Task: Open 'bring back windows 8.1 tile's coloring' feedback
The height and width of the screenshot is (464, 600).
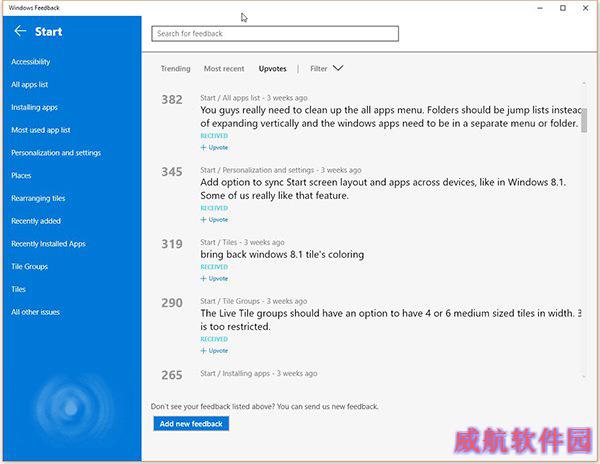Action: coord(282,254)
